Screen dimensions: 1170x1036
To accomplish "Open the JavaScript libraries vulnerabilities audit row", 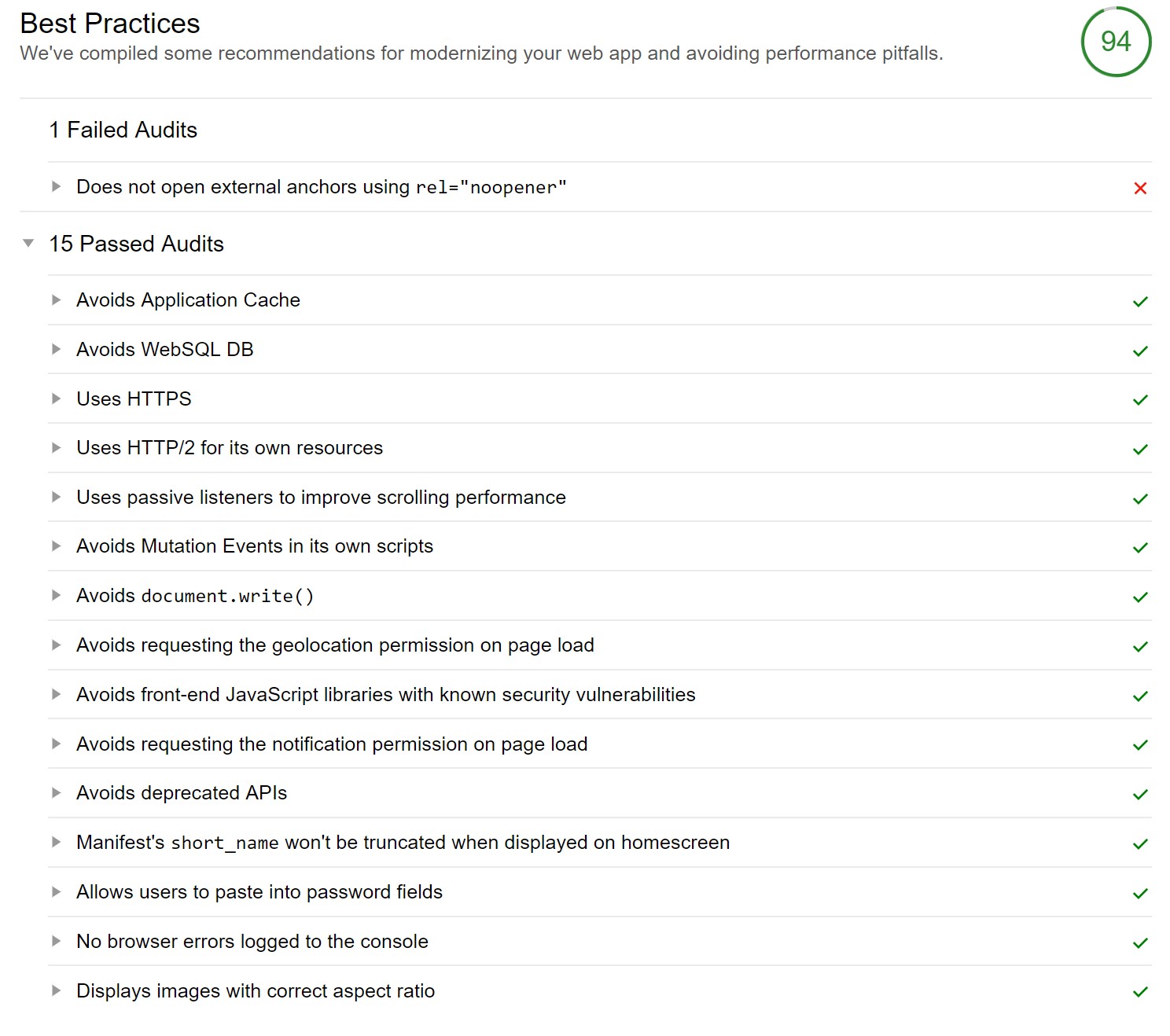I will click(x=600, y=695).
